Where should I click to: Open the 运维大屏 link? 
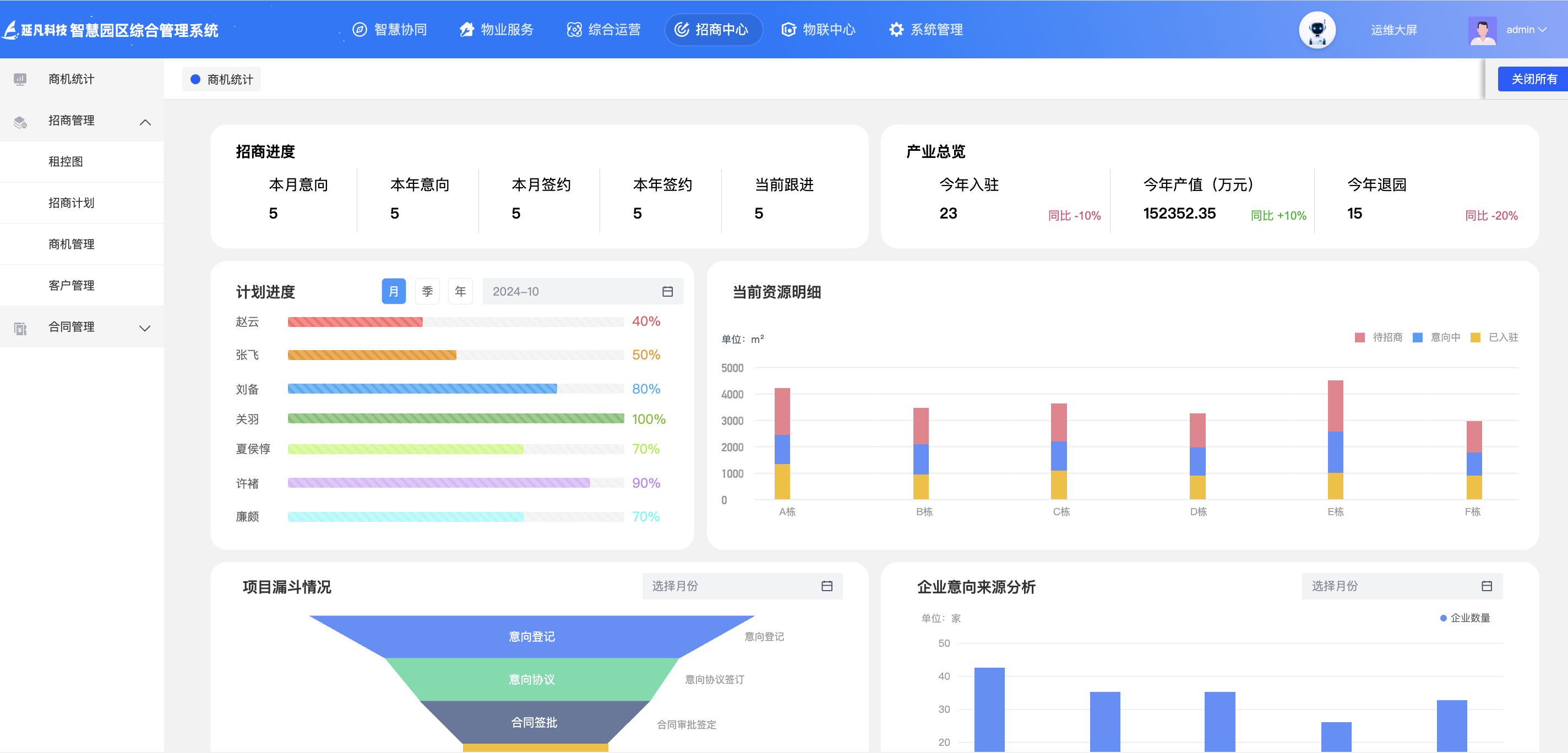point(1393,30)
